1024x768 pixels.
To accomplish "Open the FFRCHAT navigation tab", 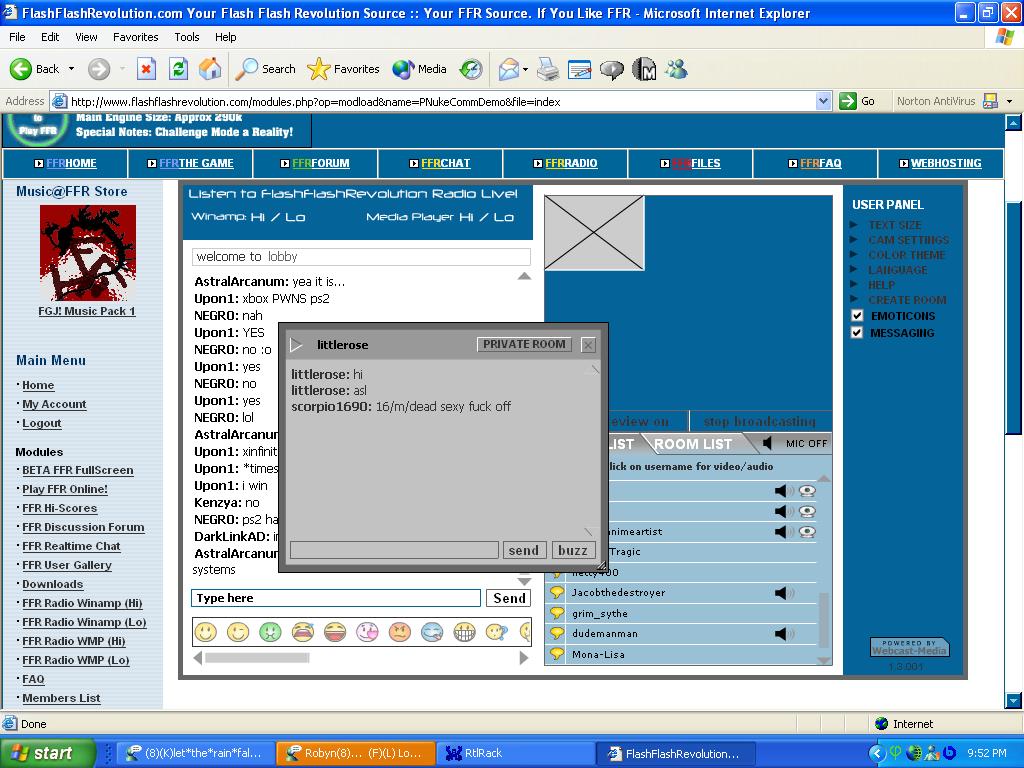I will [445, 163].
